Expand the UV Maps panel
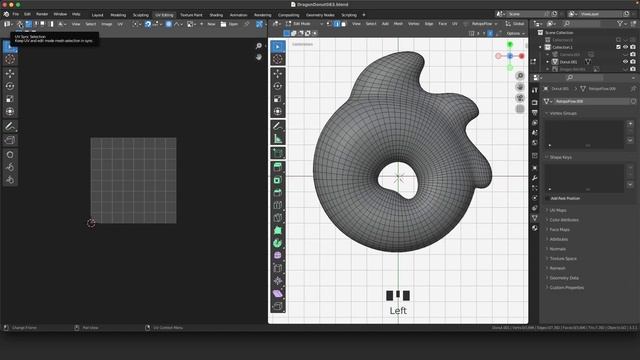The width and height of the screenshot is (640, 360). (x=558, y=210)
